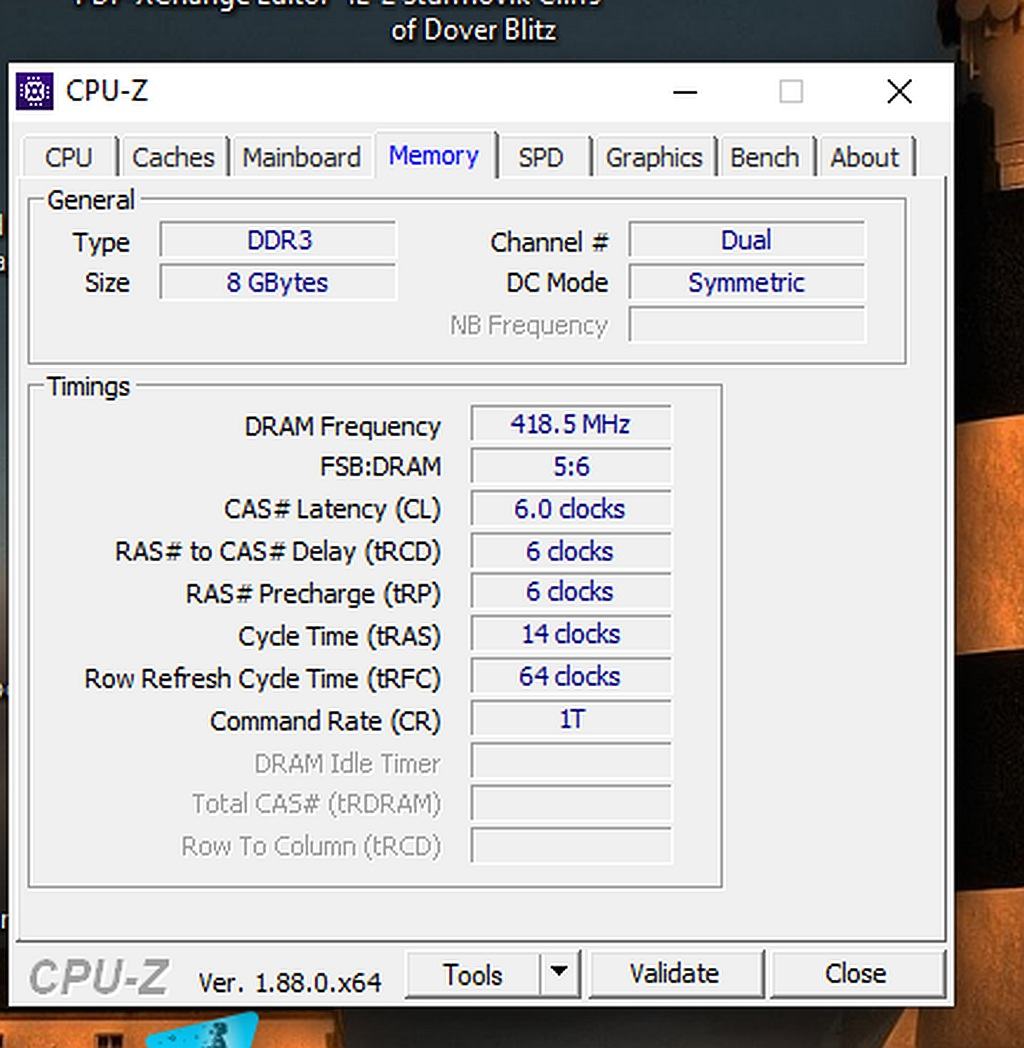Click the Command Rate (CR) label

326,721
